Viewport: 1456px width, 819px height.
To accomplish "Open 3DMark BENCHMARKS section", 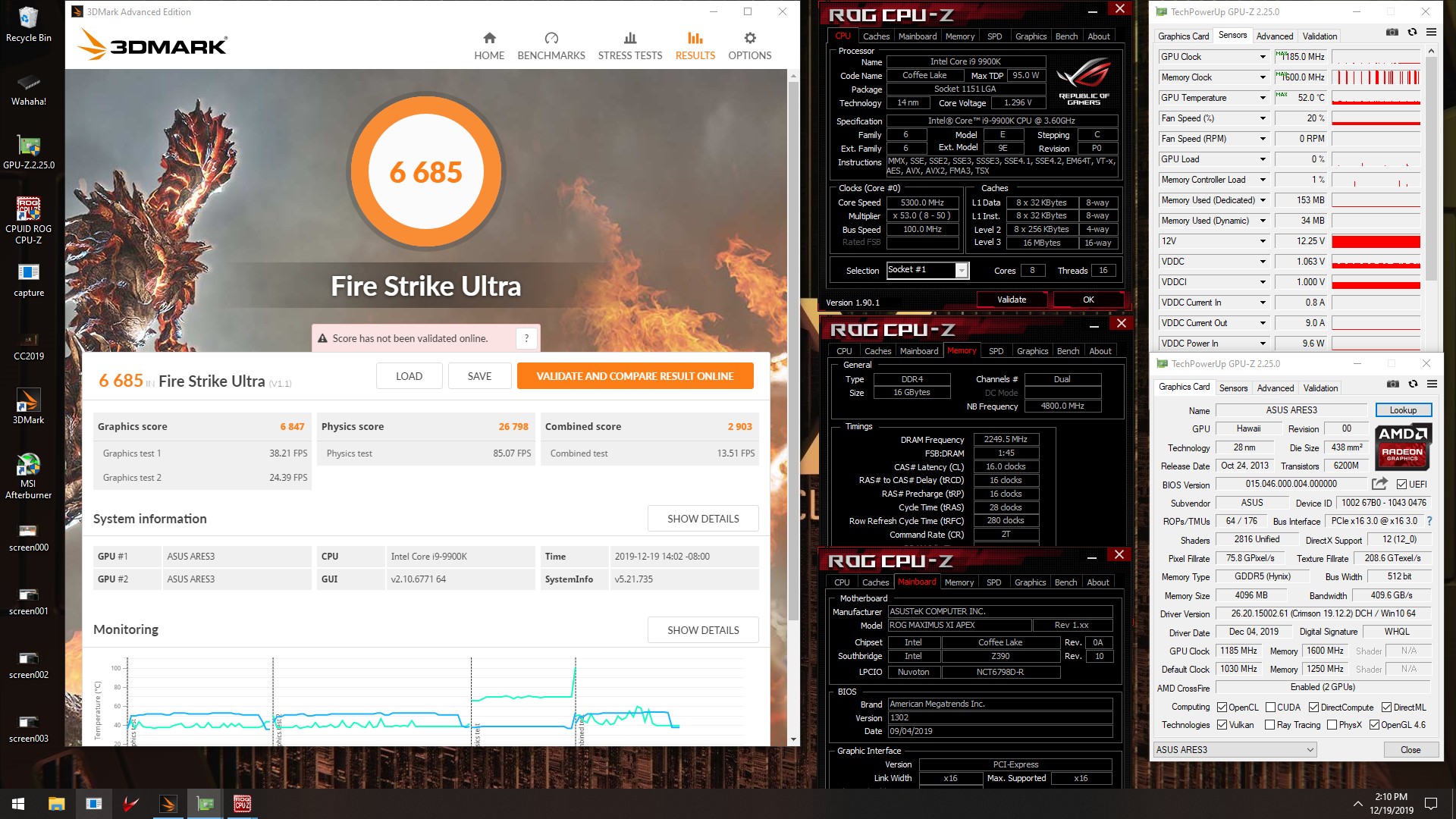I will click(551, 46).
